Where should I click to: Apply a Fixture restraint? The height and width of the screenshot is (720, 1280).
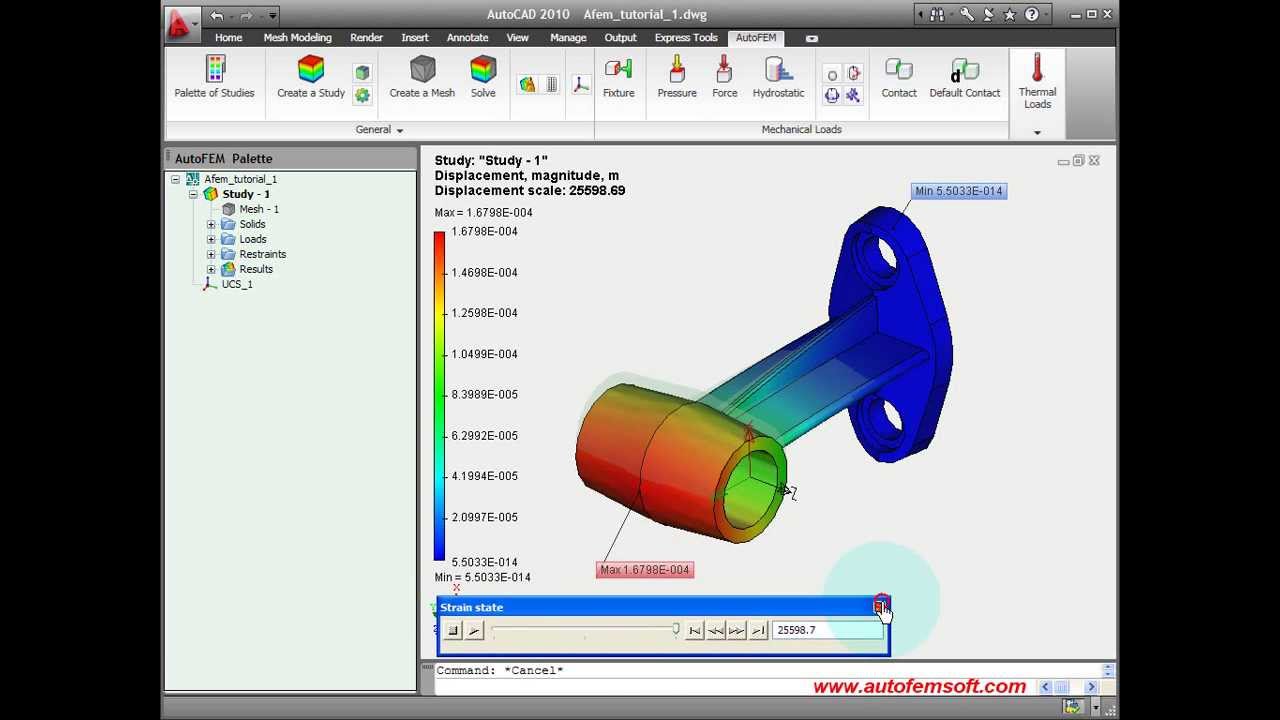618,77
